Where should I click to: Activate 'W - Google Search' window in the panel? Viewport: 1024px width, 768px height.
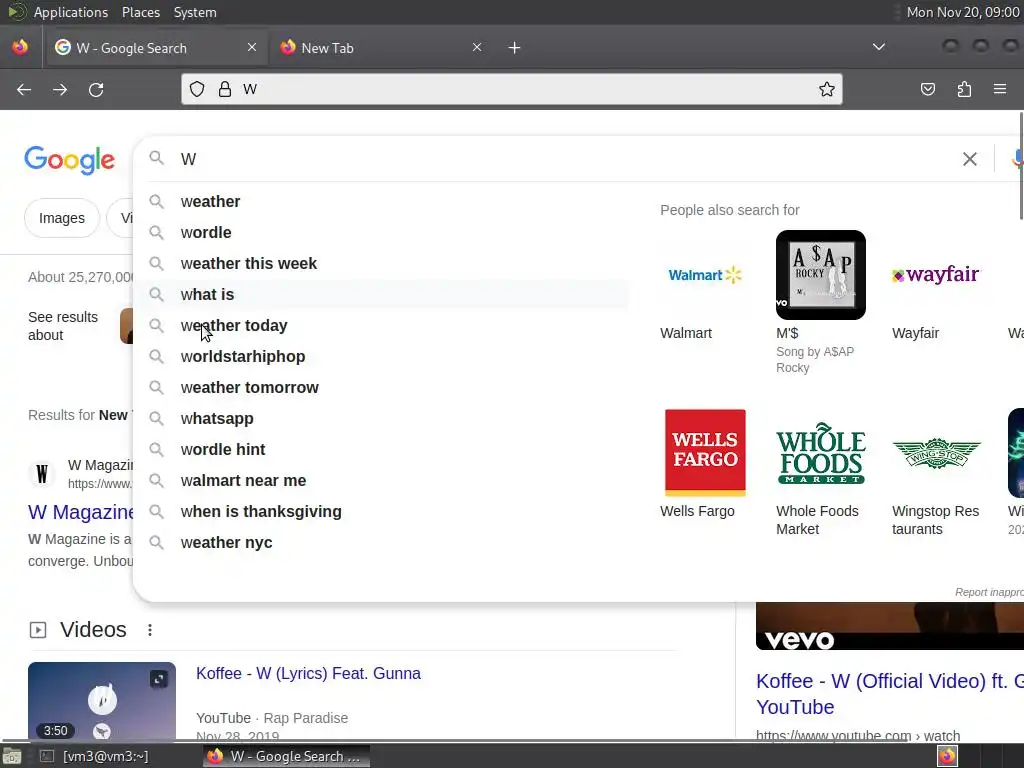[x=286, y=756]
